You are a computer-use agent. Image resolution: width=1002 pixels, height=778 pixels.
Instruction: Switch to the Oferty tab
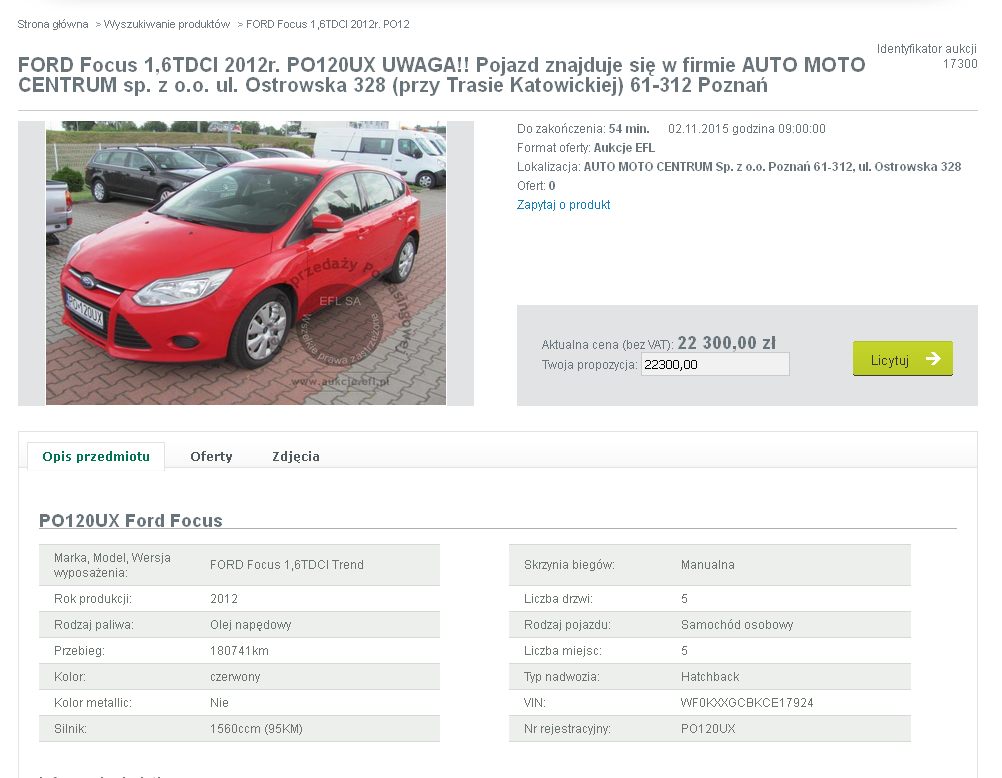(211, 456)
